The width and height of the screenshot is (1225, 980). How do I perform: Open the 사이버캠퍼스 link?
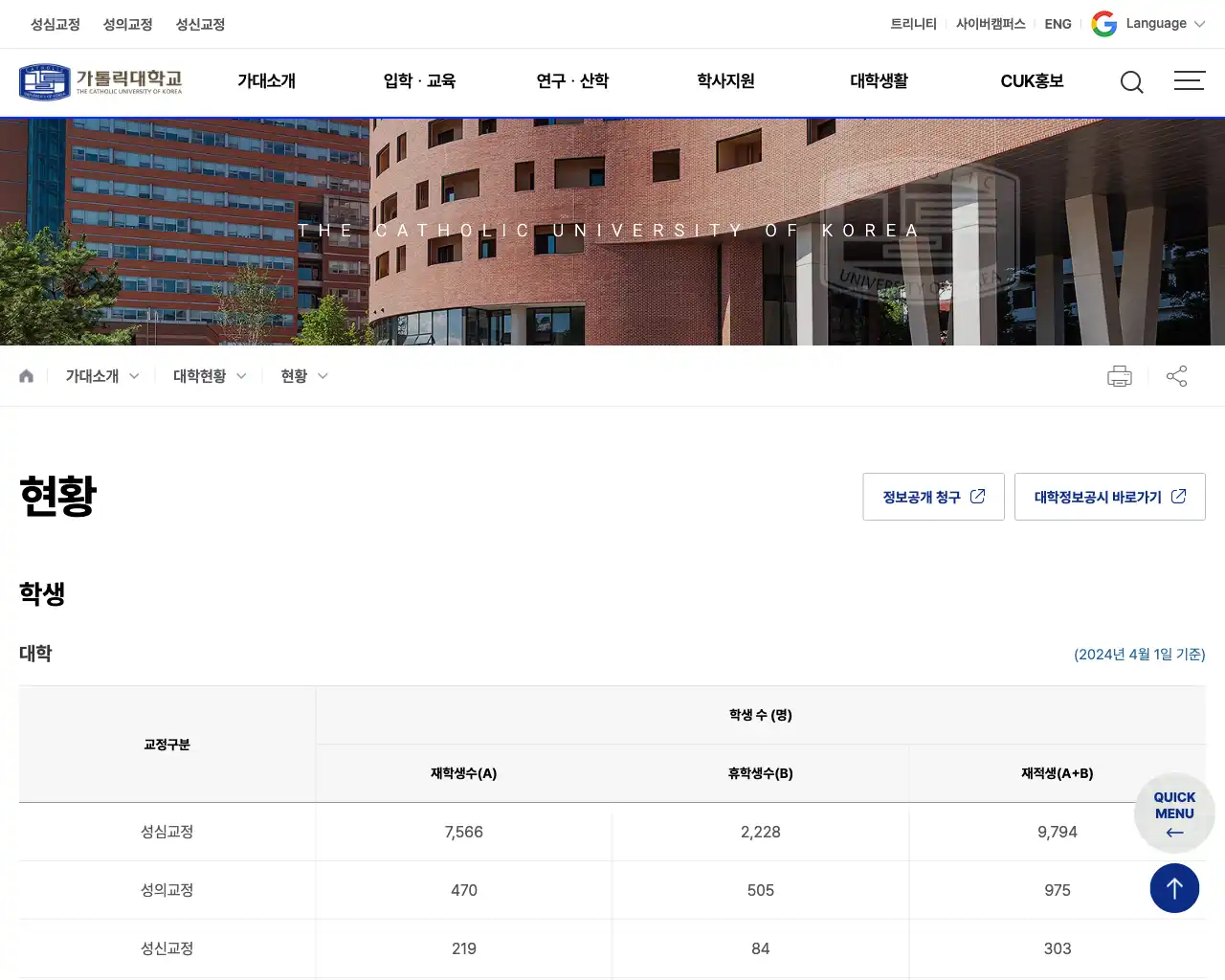coord(991,24)
